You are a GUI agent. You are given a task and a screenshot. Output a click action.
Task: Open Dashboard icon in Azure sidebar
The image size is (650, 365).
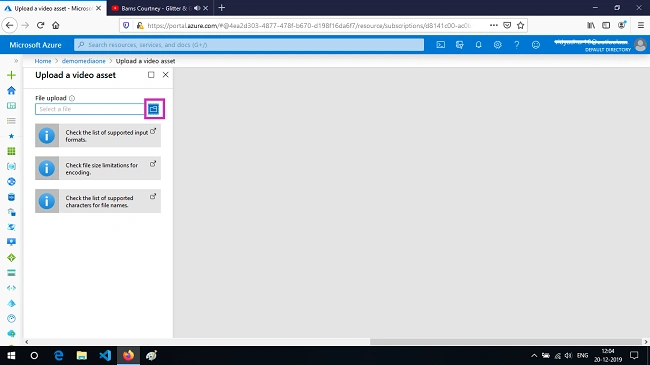11,106
